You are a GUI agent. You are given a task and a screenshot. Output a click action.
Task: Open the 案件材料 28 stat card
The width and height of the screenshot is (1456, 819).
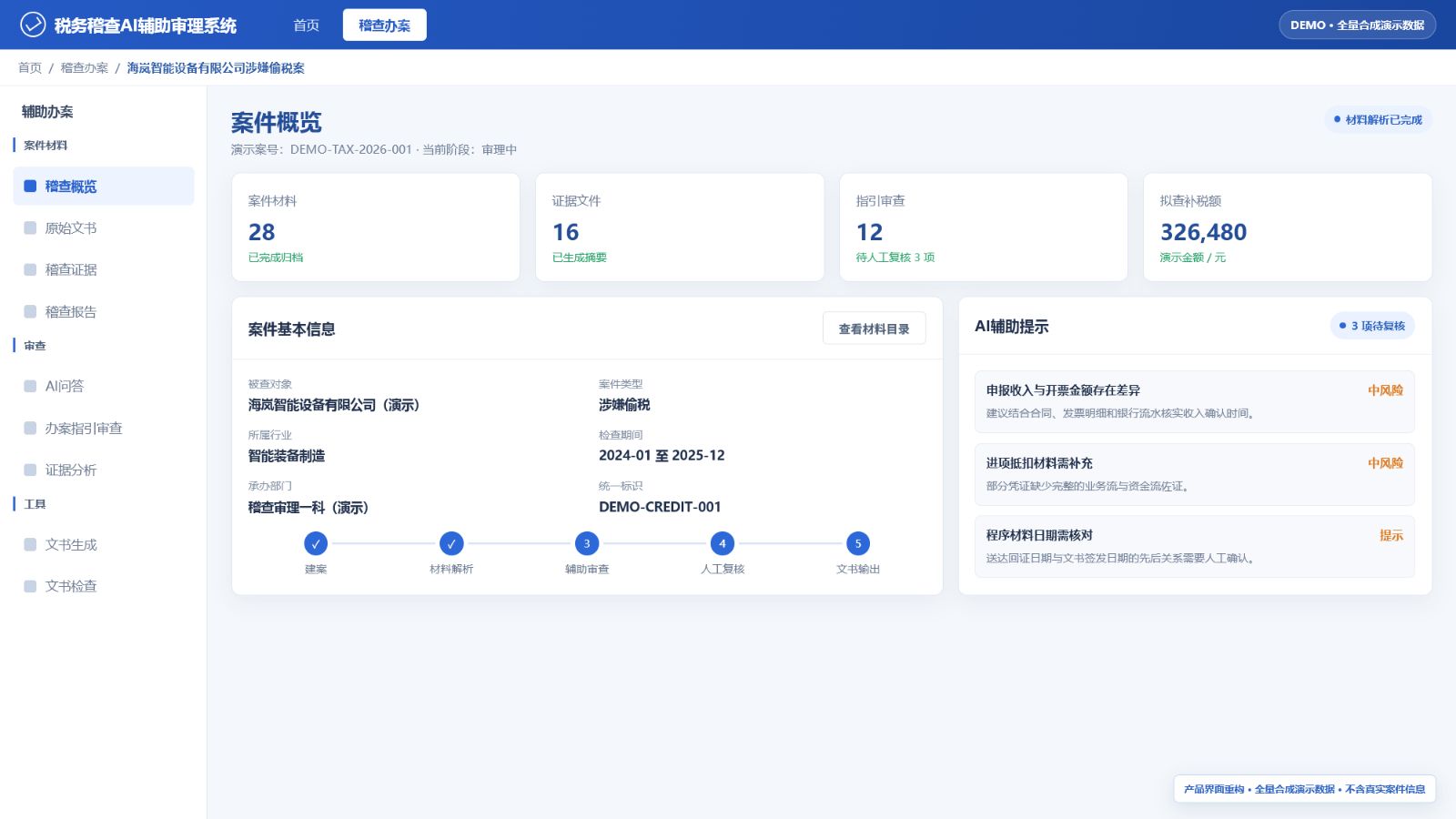pyautogui.click(x=376, y=227)
